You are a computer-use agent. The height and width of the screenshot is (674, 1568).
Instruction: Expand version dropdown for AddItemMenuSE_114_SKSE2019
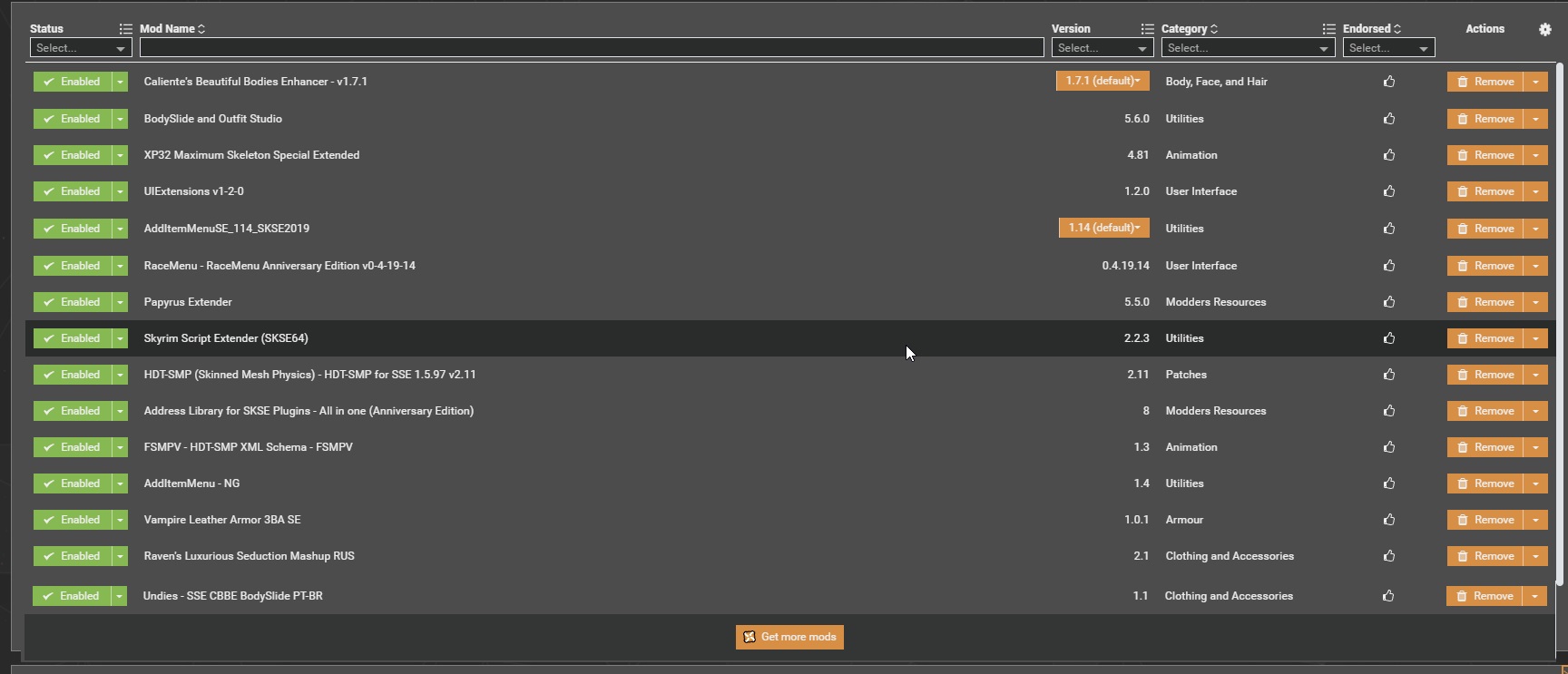point(1103,228)
